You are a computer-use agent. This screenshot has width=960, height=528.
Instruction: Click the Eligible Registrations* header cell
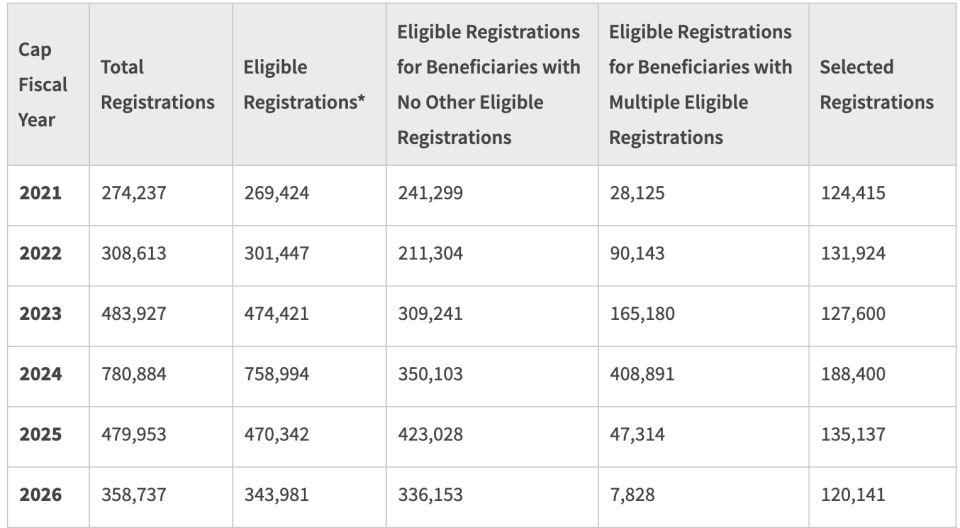pyautogui.click(x=309, y=85)
